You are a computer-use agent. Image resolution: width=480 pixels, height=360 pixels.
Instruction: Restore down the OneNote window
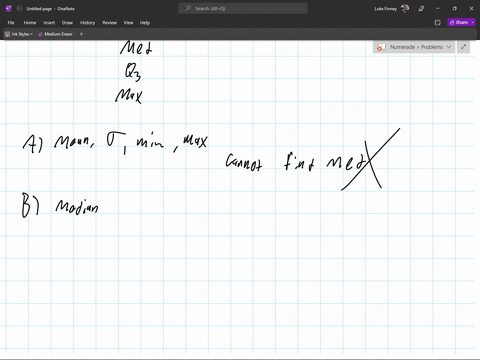tap(454, 8)
